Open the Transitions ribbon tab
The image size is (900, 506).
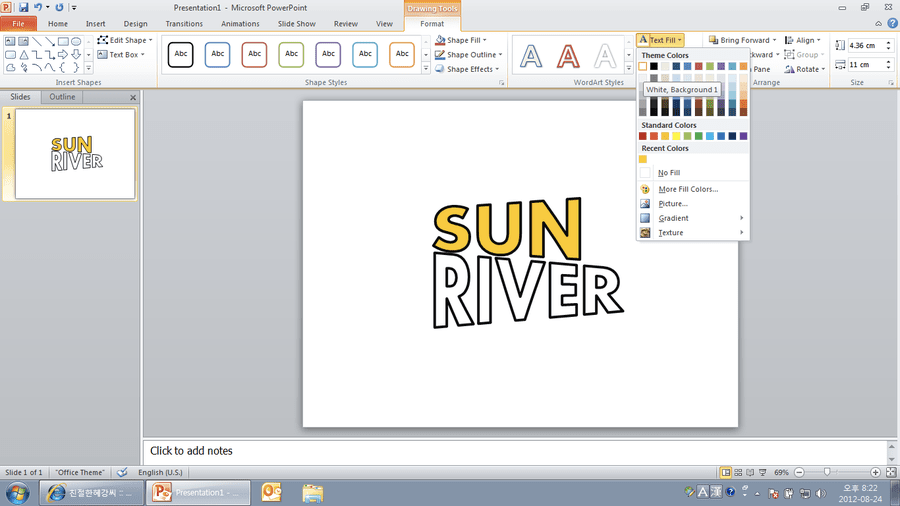[184, 24]
